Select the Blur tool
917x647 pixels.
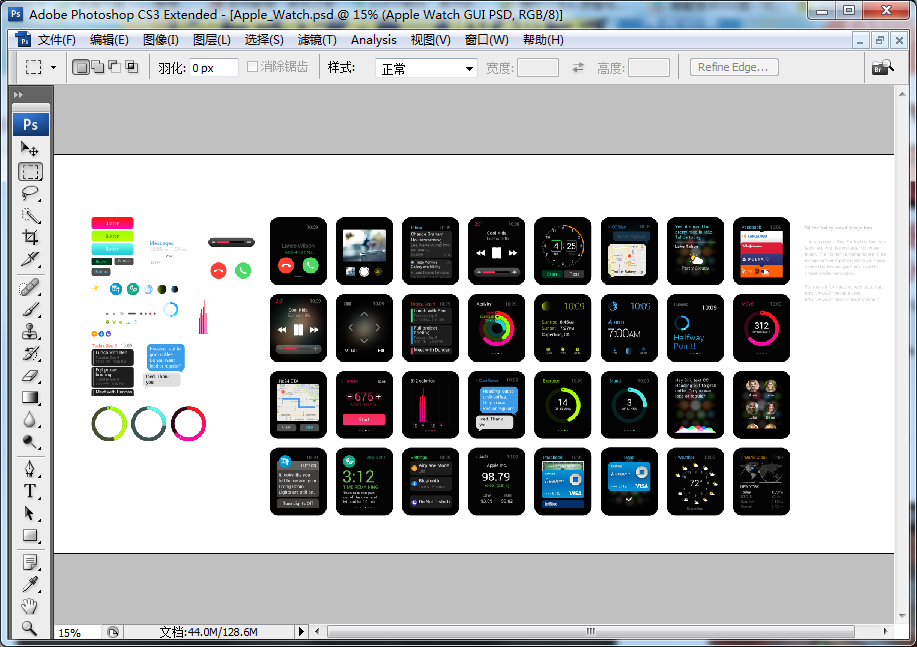click(x=30, y=420)
